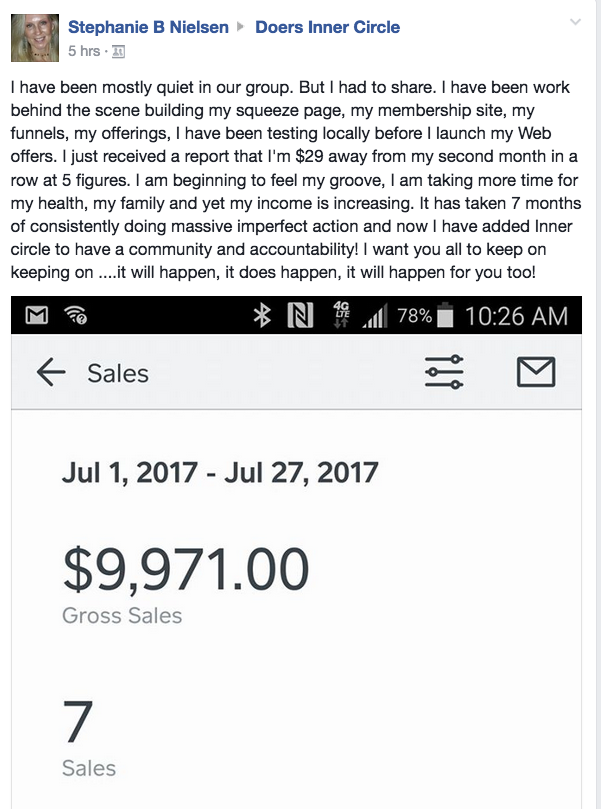Screen dimensions: 601x809
Task: Click the battery icon at 78%
Action: (x=446, y=317)
